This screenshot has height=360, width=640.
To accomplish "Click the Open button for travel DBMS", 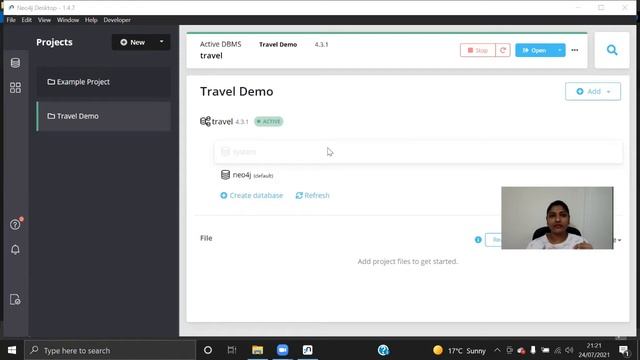I will pos(534,50).
